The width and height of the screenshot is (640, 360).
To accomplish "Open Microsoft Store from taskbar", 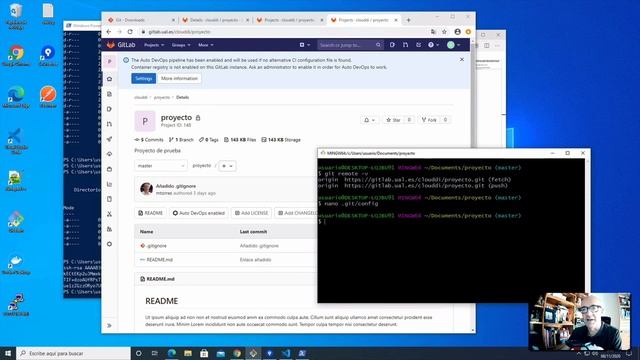I will tap(204, 353).
